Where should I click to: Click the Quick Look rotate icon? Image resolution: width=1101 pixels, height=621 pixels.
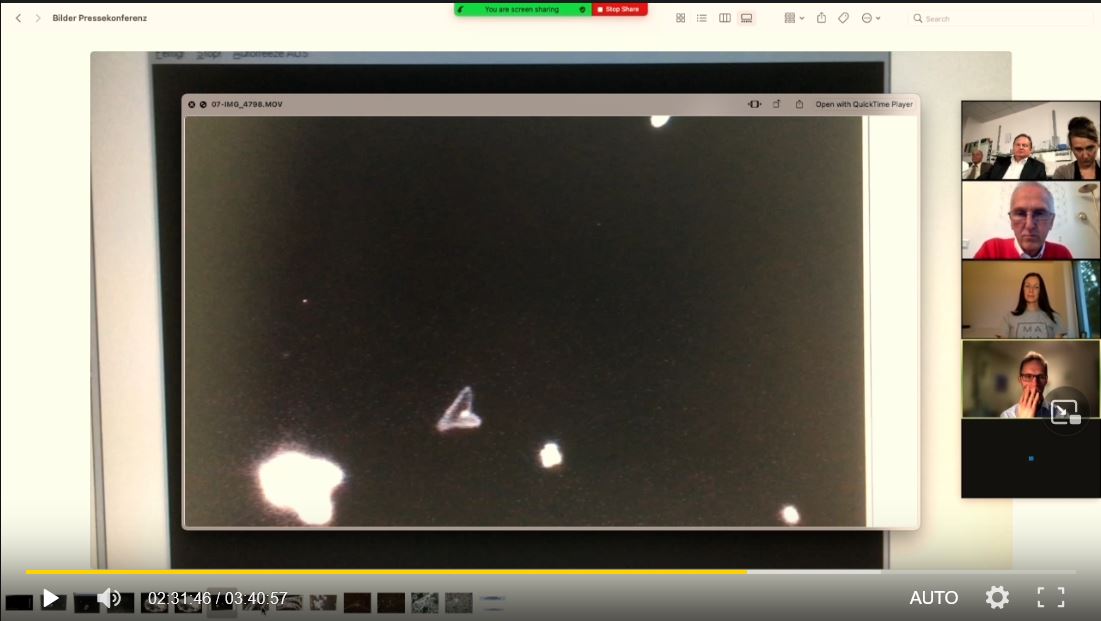777,104
